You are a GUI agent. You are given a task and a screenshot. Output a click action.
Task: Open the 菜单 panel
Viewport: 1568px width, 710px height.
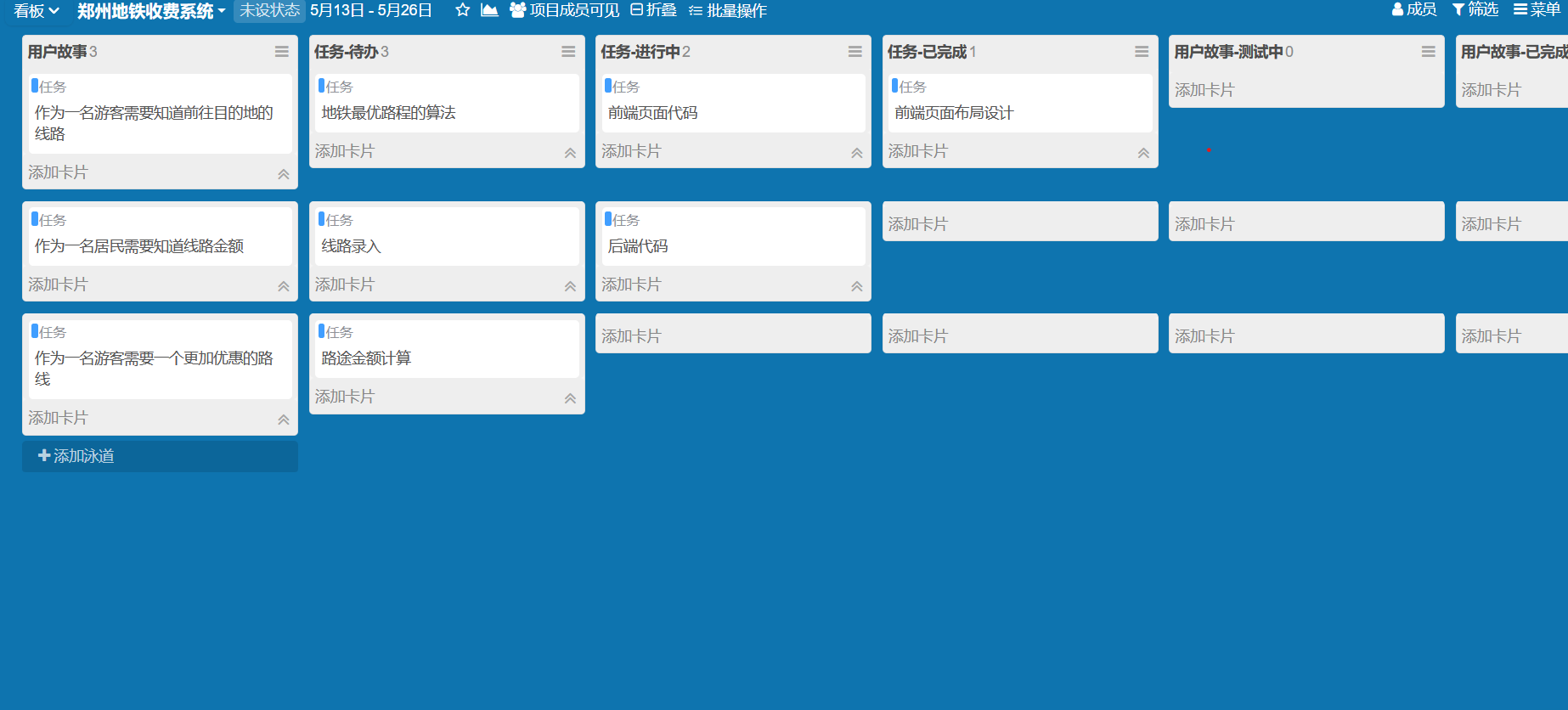pos(1537,9)
